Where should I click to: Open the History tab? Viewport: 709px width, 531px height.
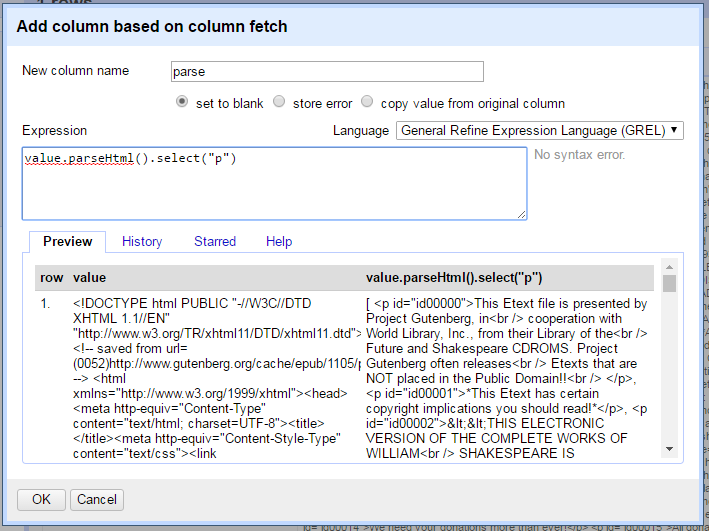coord(142,241)
